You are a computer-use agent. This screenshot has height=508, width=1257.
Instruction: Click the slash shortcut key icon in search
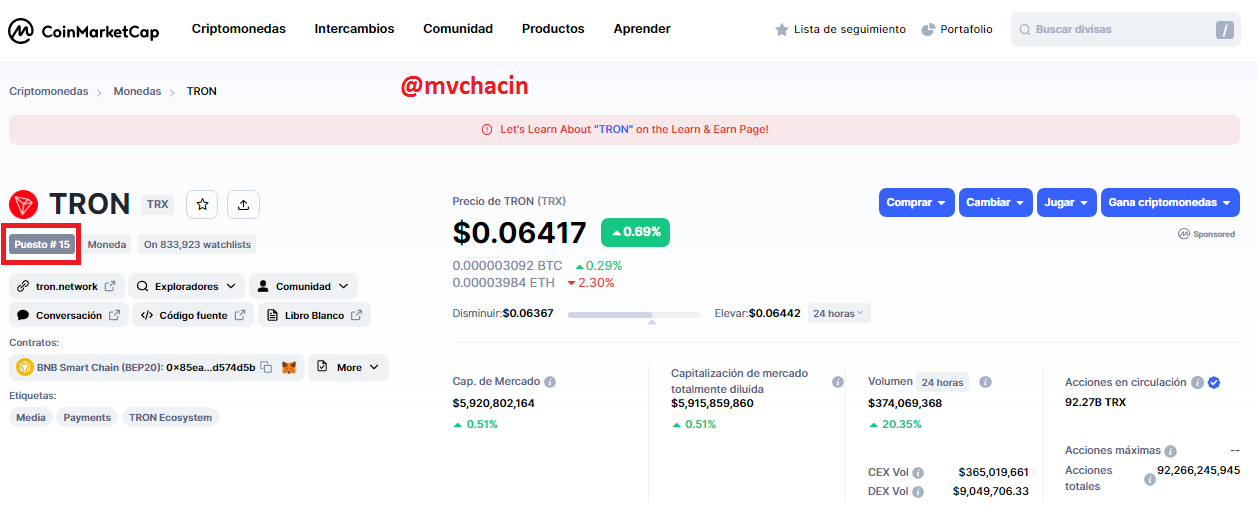(1225, 30)
